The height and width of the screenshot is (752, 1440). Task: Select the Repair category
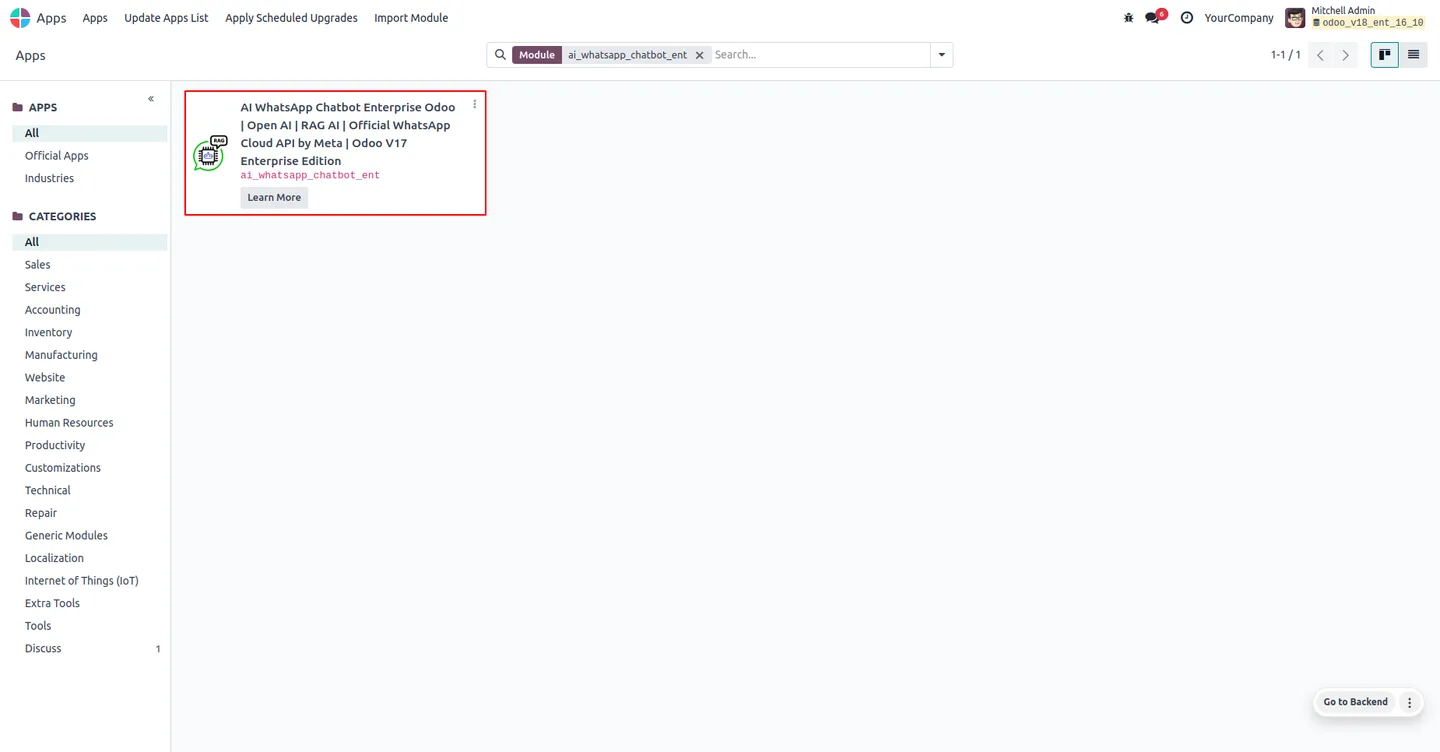(90, 513)
